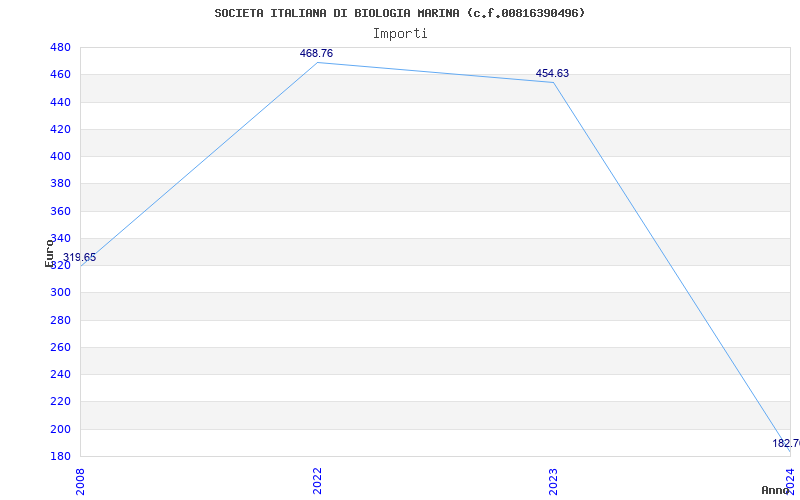Click the 460 y-axis tick label
Image resolution: width=800 pixels, height=500 pixels.
pyautogui.click(x=60, y=74)
